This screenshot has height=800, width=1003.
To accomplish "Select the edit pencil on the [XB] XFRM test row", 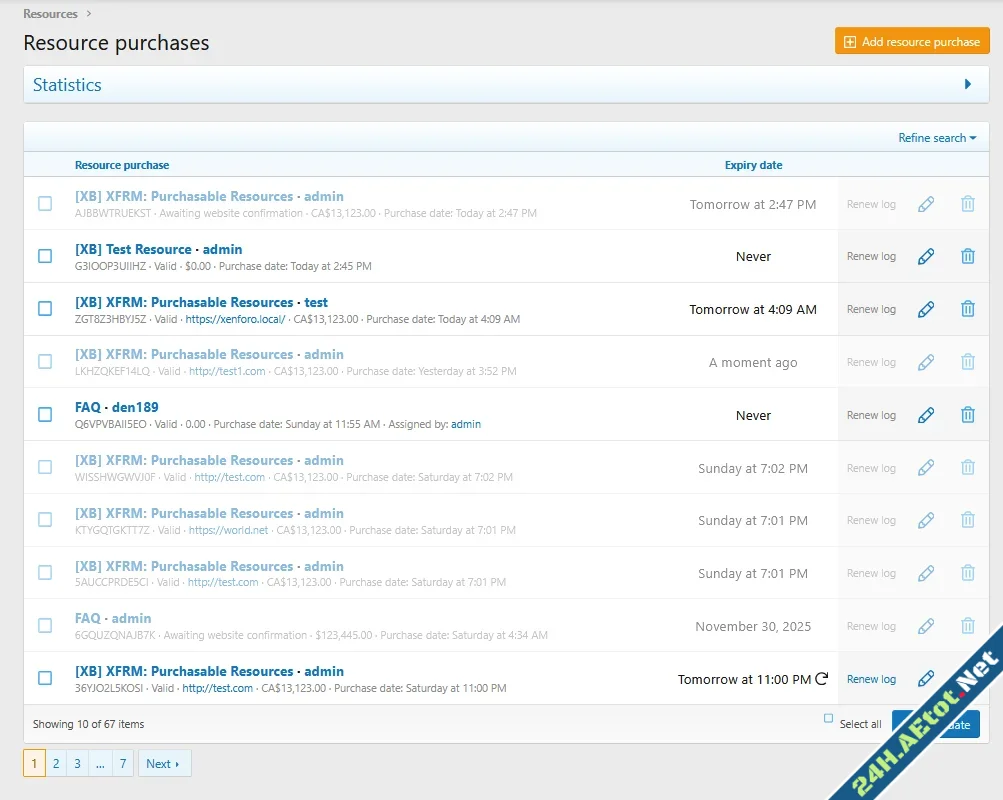I will (925, 308).
